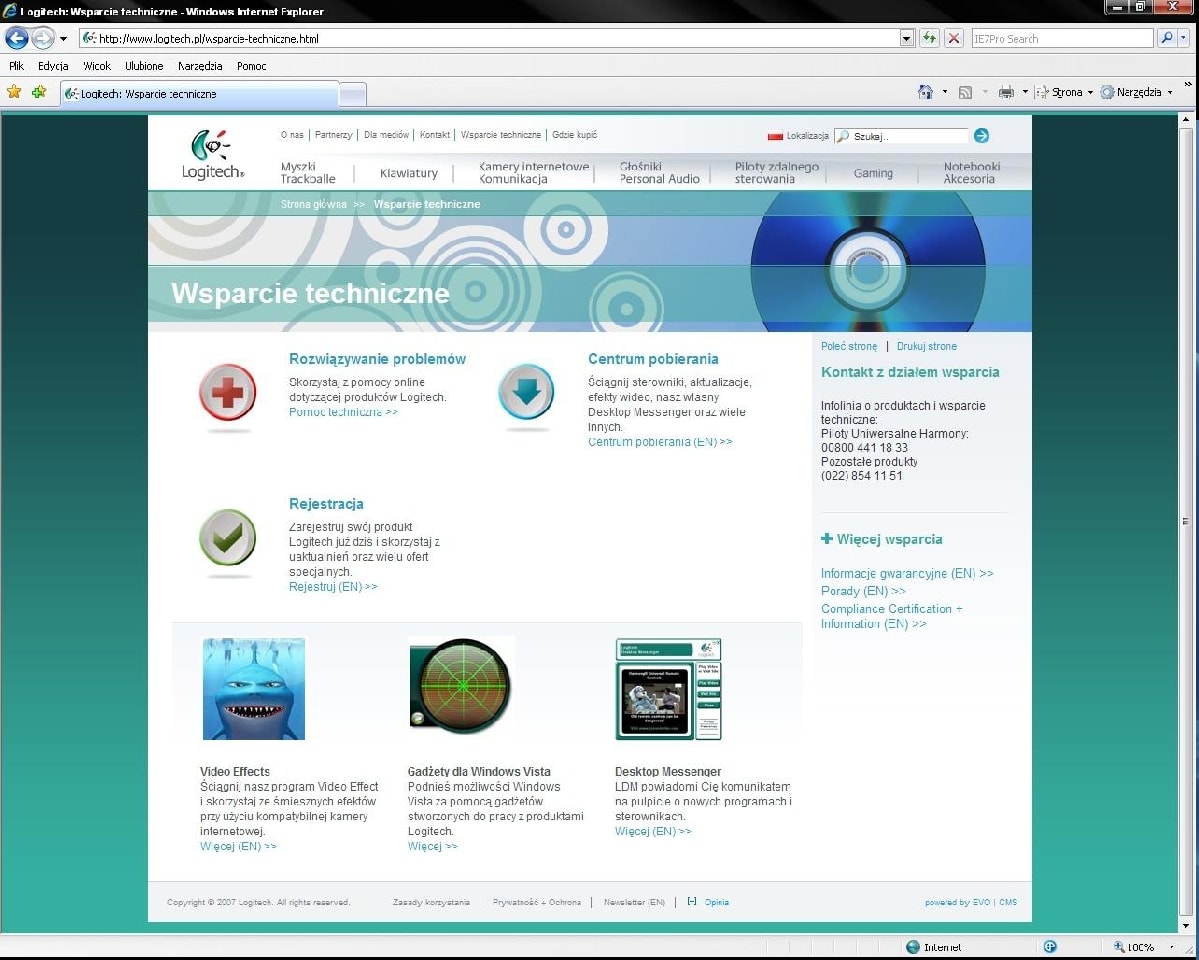Click the IE7Pro Search input field

tap(1061, 38)
